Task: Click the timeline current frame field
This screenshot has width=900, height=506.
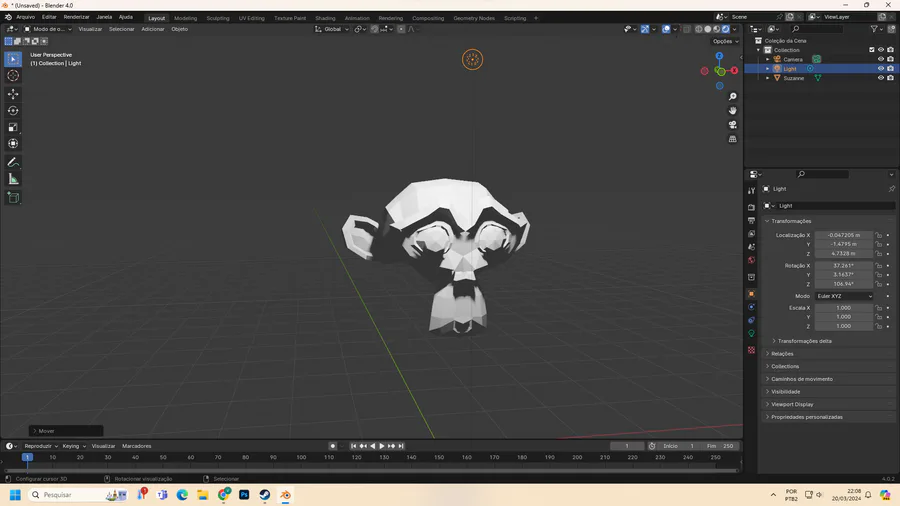Action: 627,446
